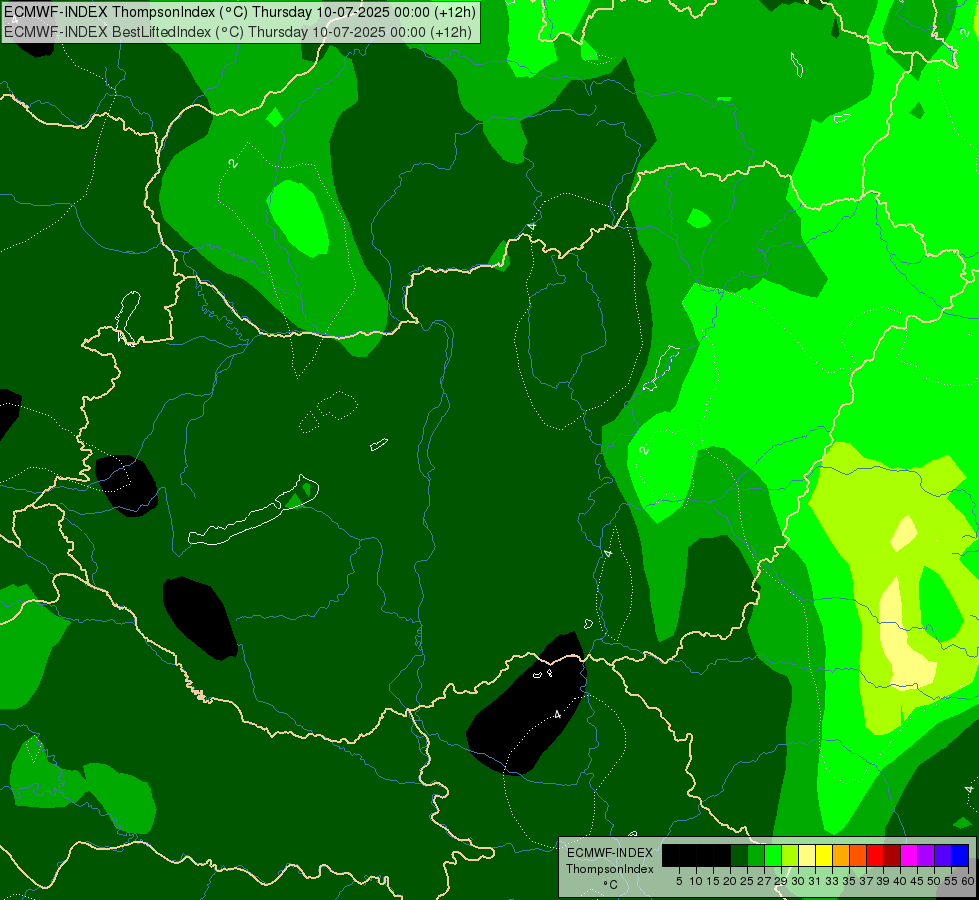Click the legend tick label 20
Image resolution: width=979 pixels, height=900 pixels.
coord(731,881)
